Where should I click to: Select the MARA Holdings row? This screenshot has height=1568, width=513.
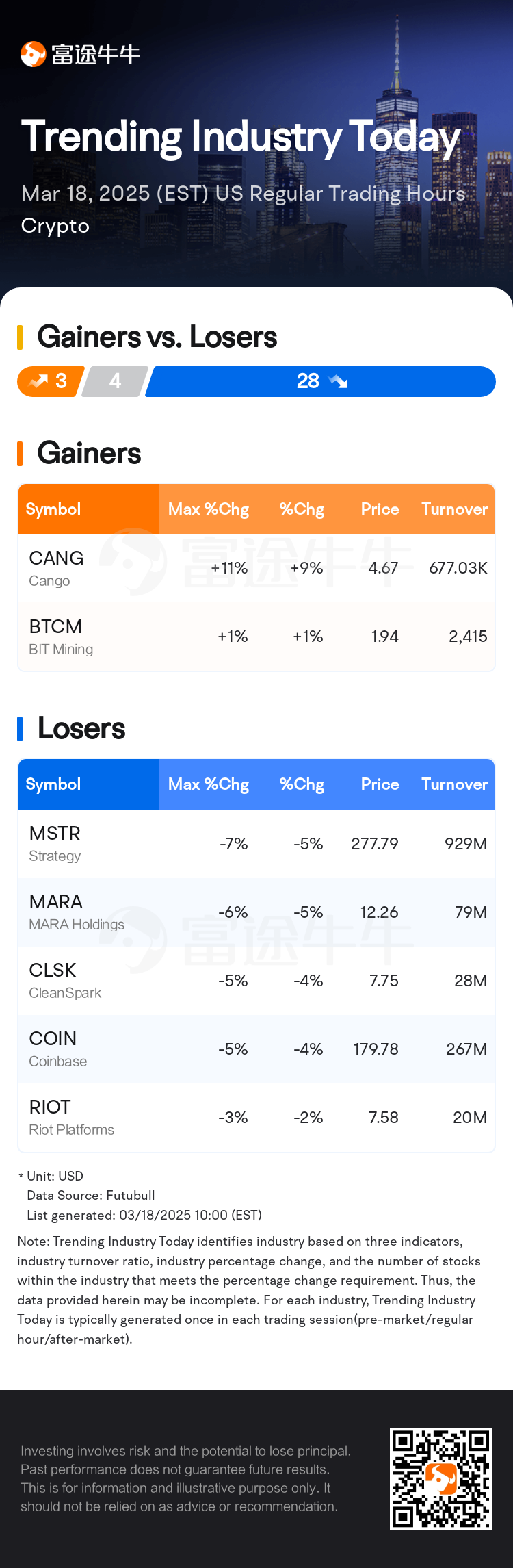(256, 912)
